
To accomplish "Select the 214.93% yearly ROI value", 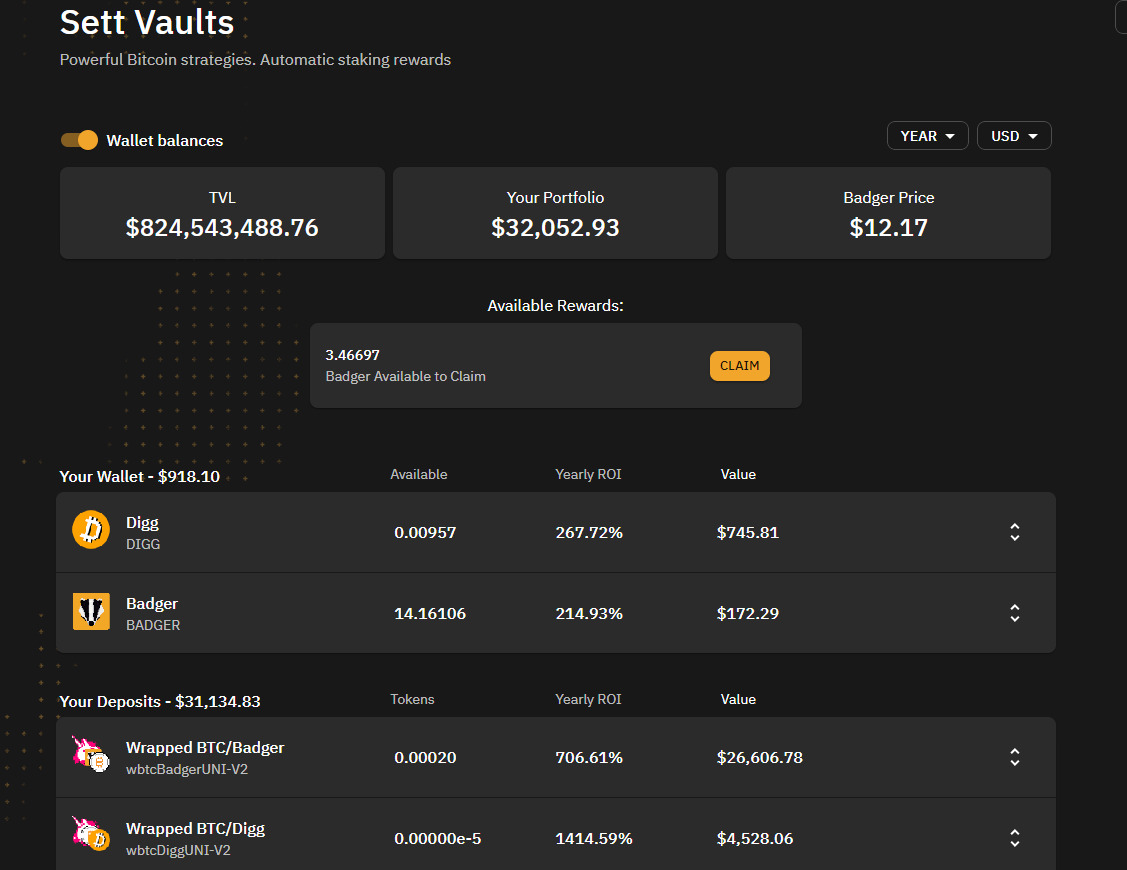I will point(589,613).
